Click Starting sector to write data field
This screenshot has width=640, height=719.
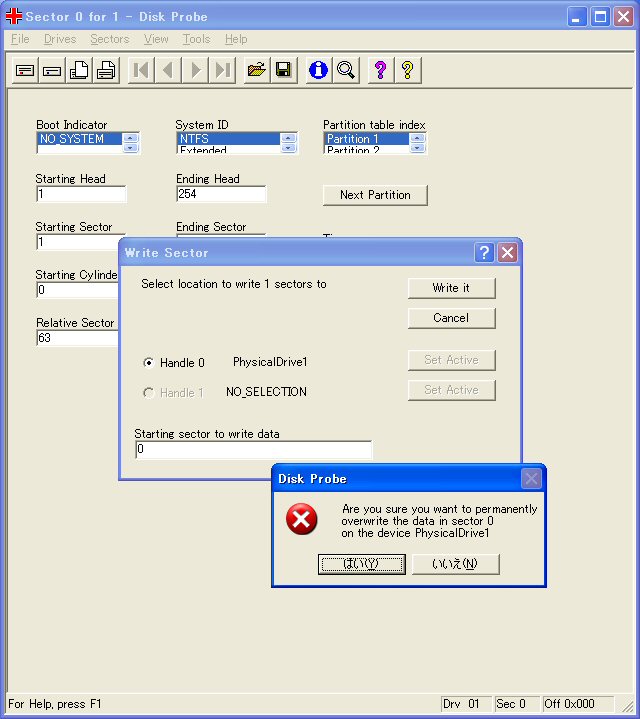(254, 449)
